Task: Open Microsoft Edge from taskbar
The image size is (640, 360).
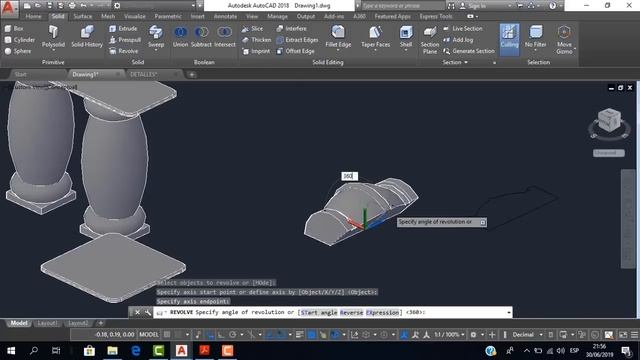Action: pyautogui.click(x=136, y=351)
